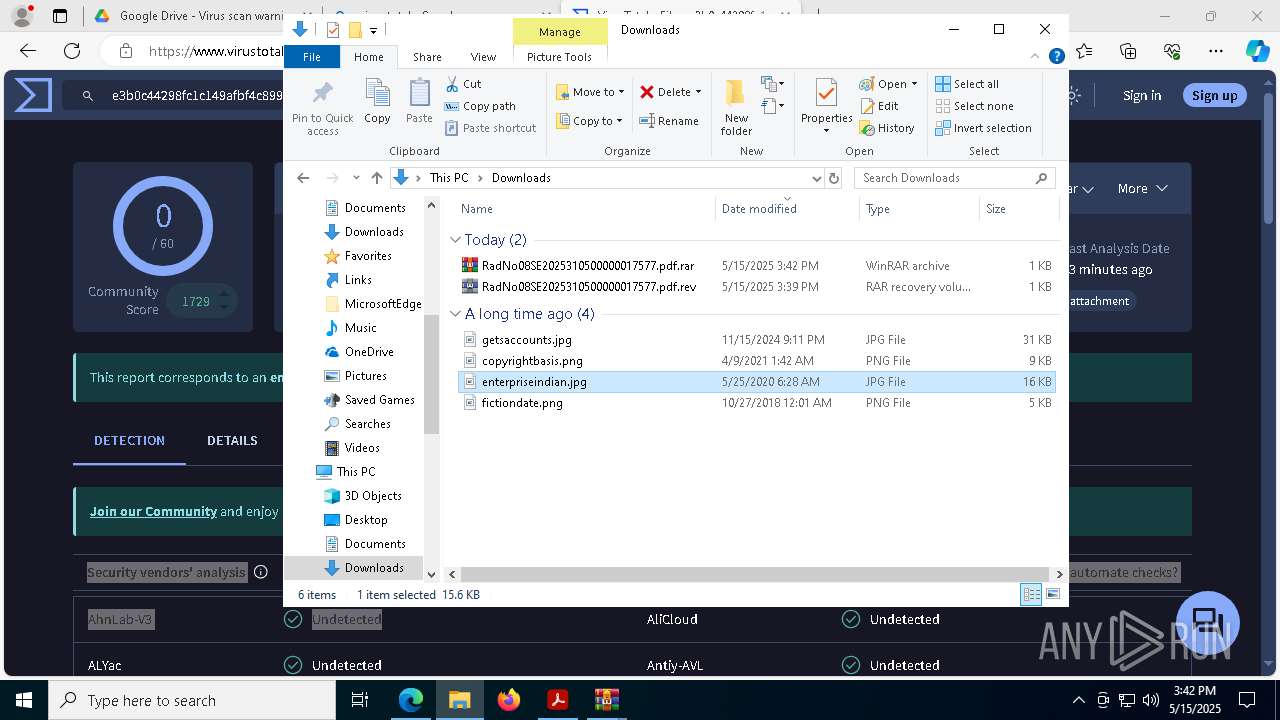Click Select none in the ribbon

(x=975, y=106)
